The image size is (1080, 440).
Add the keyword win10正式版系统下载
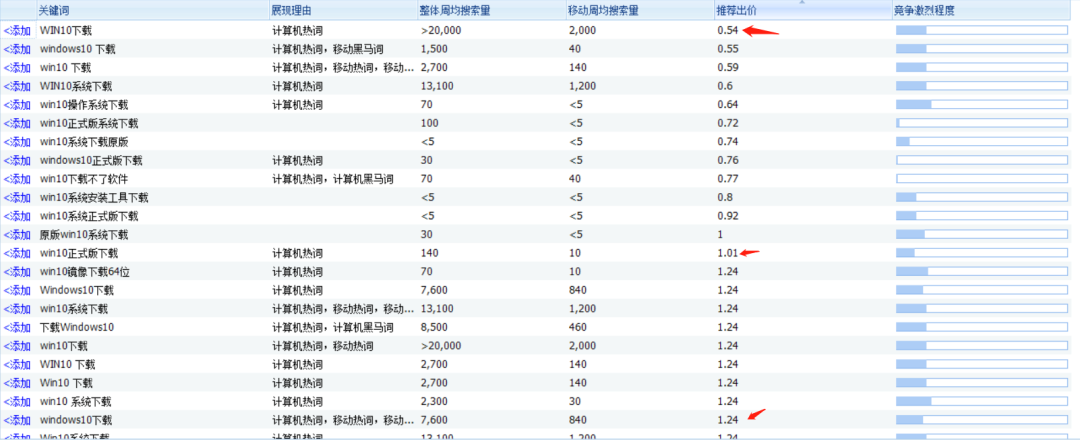(x=18, y=123)
